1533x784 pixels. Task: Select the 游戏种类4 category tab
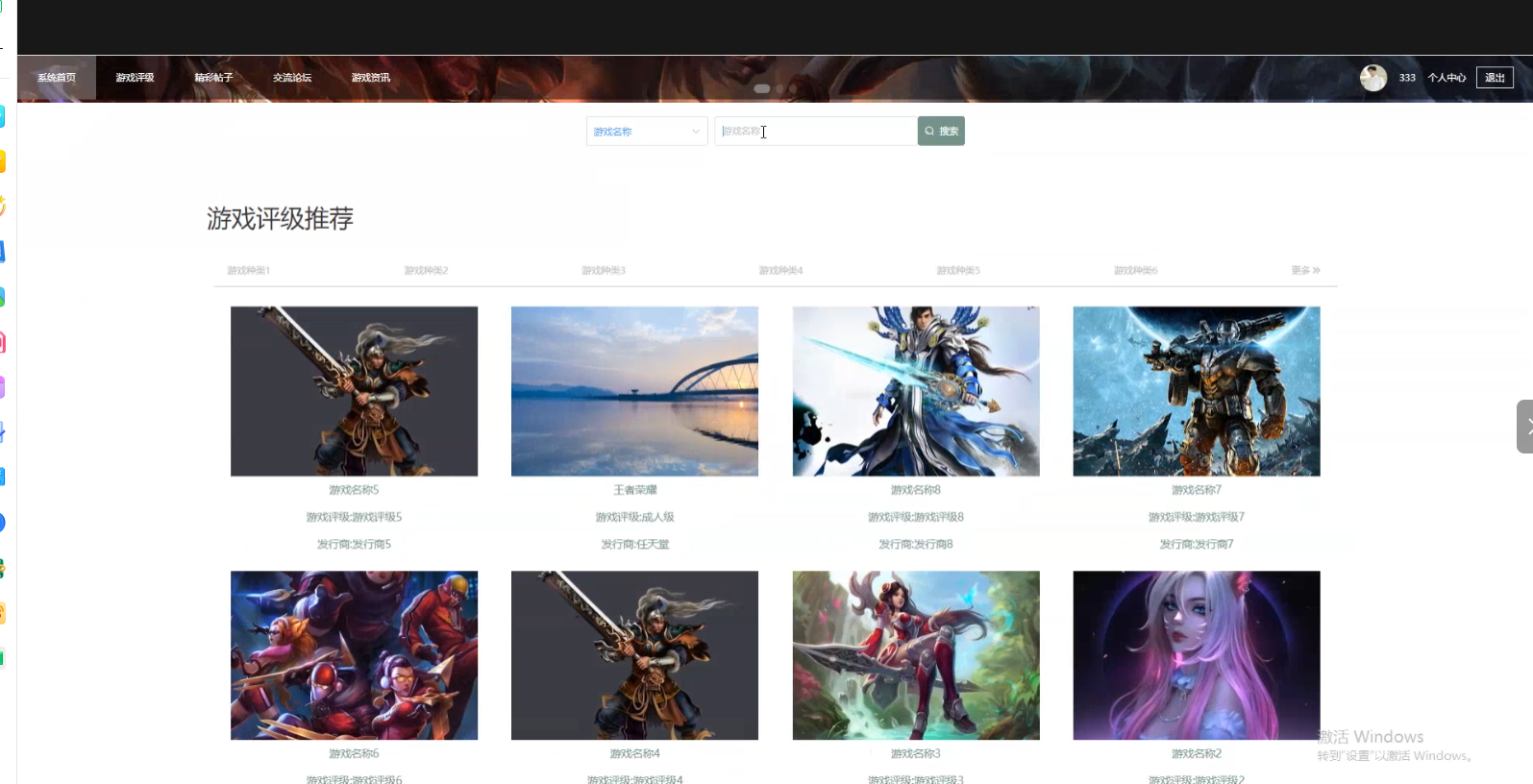pyautogui.click(x=781, y=271)
